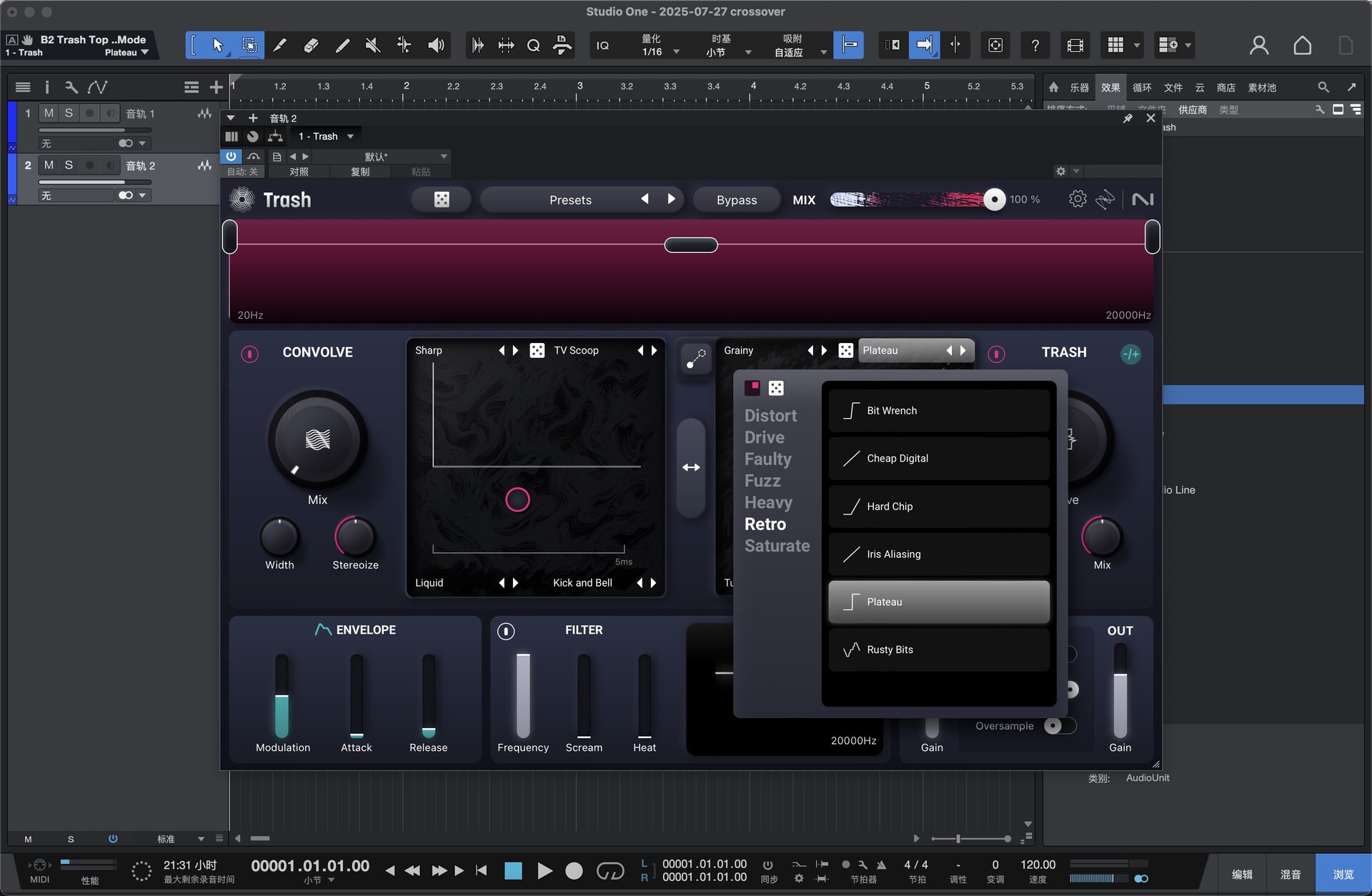Image resolution: width=1372 pixels, height=896 pixels.
Task: Toggle autoscroll button in toolbar
Action: 924,45
